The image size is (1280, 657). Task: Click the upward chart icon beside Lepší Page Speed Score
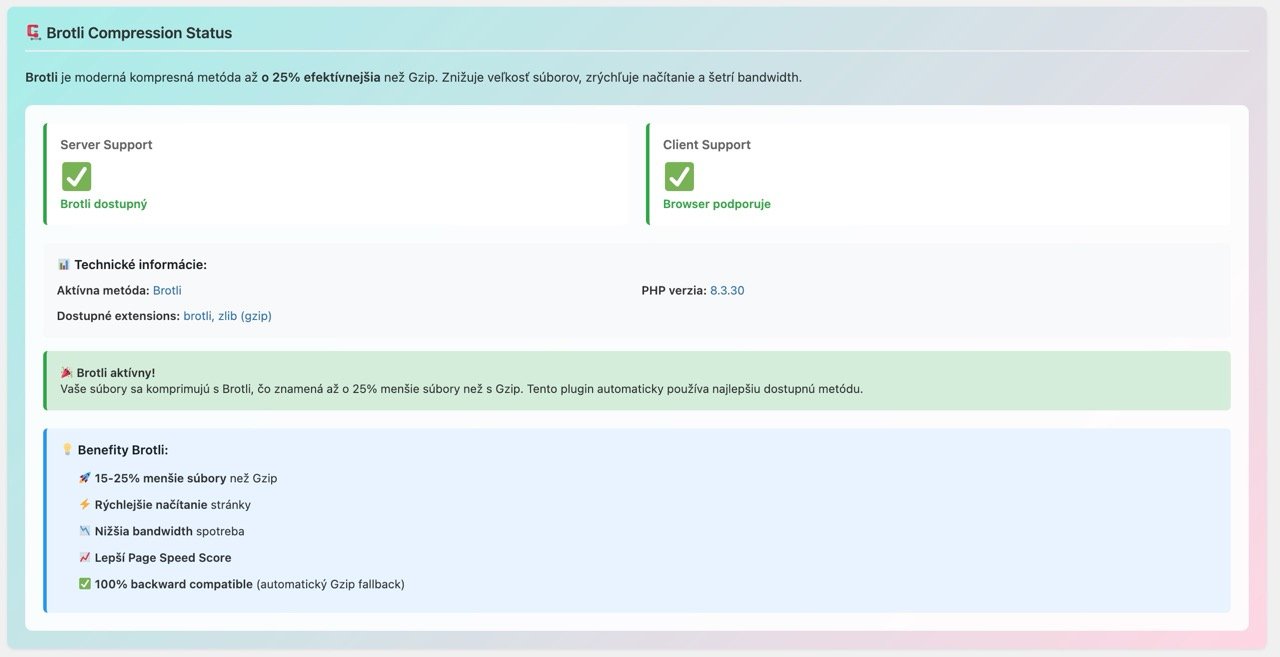84,557
